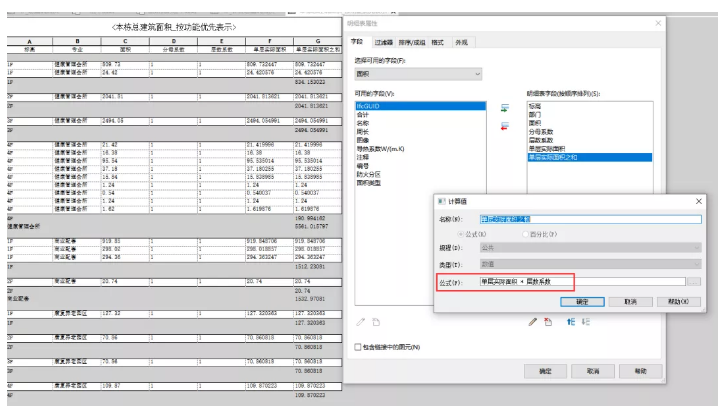Click the 公式(F) formula input field

[x=582, y=282]
